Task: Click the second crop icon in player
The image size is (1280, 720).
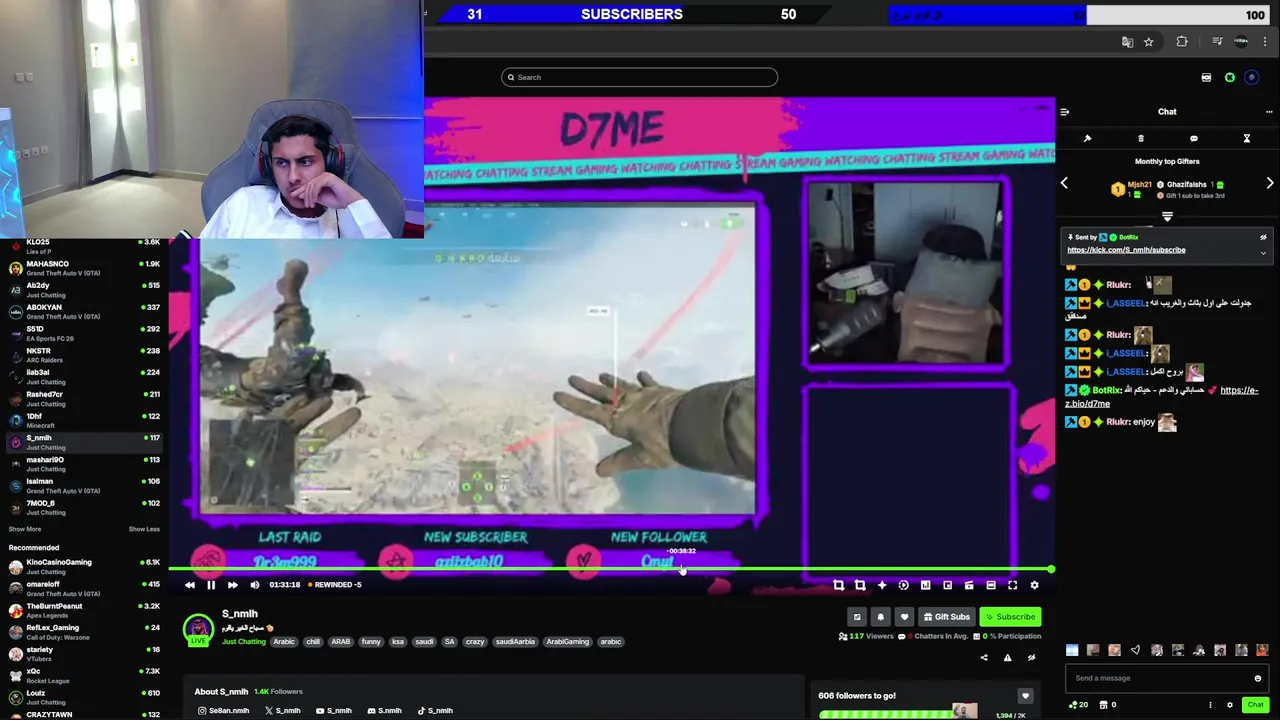Action: 860,585
